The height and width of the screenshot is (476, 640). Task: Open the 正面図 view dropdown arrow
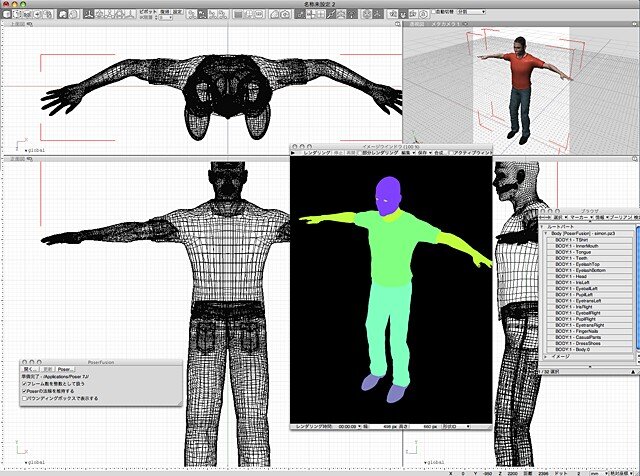29,158
